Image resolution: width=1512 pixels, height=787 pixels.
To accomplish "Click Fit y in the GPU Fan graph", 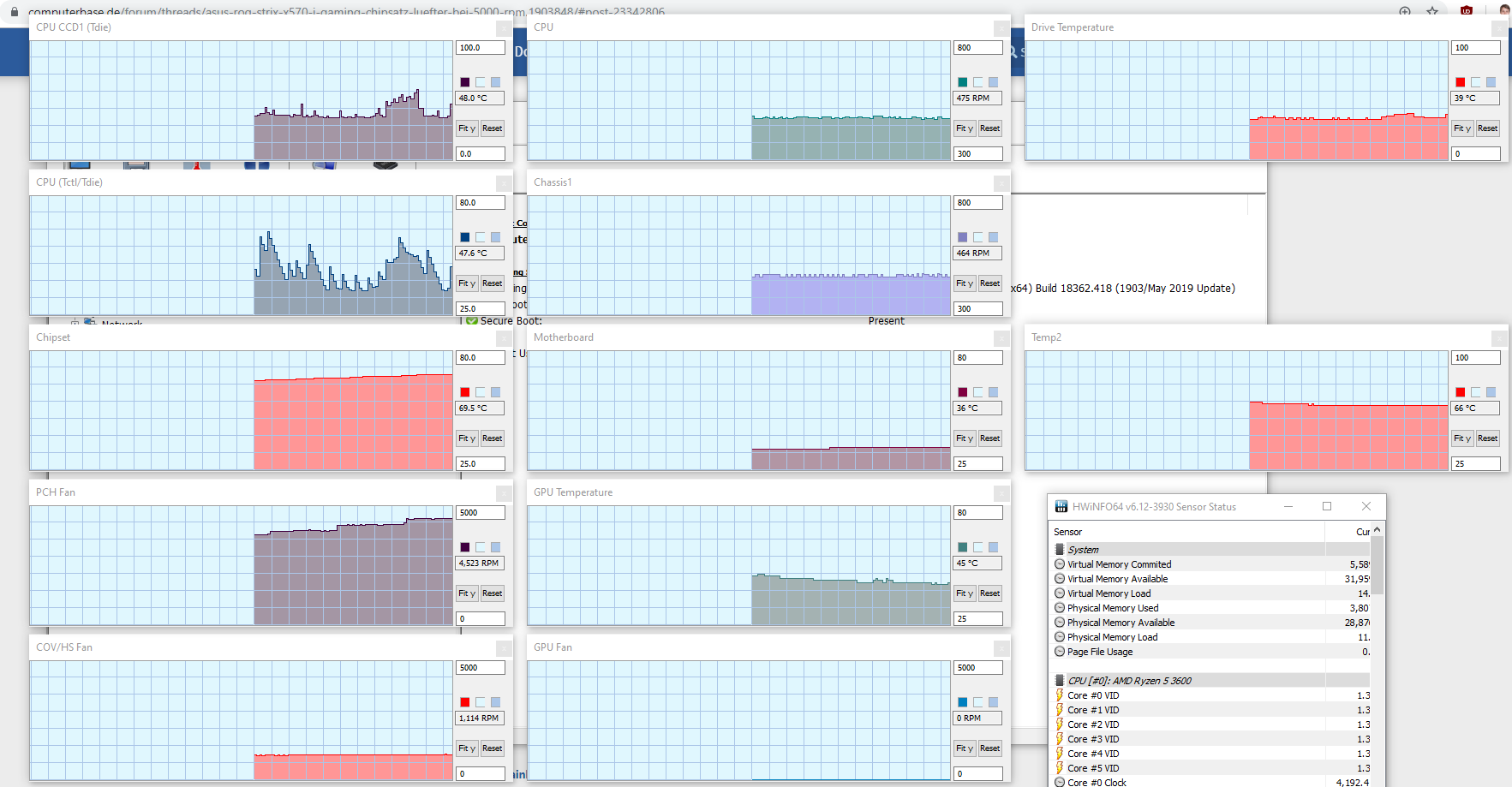I will click(x=965, y=748).
